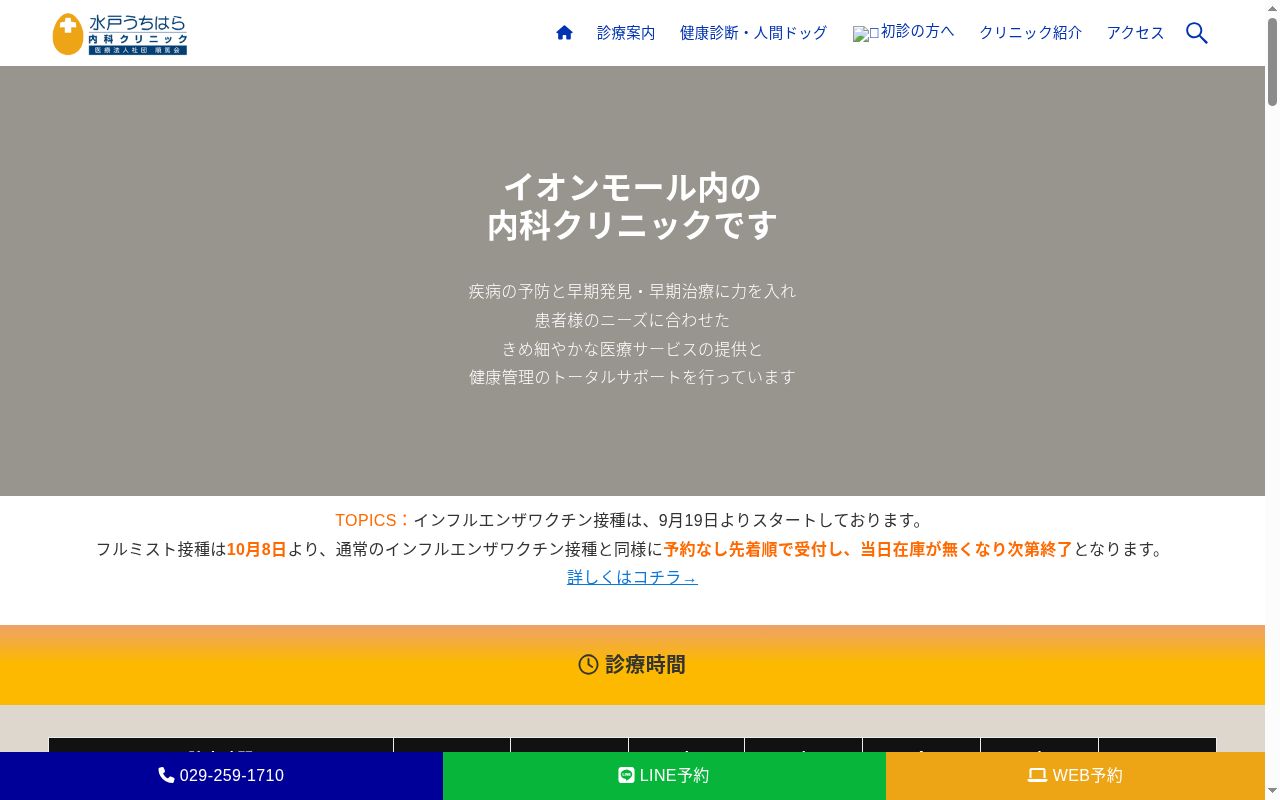Image resolution: width=1280 pixels, height=800 pixels.
Task: Call 029-259-1710 via the blue button
Action: point(221,776)
